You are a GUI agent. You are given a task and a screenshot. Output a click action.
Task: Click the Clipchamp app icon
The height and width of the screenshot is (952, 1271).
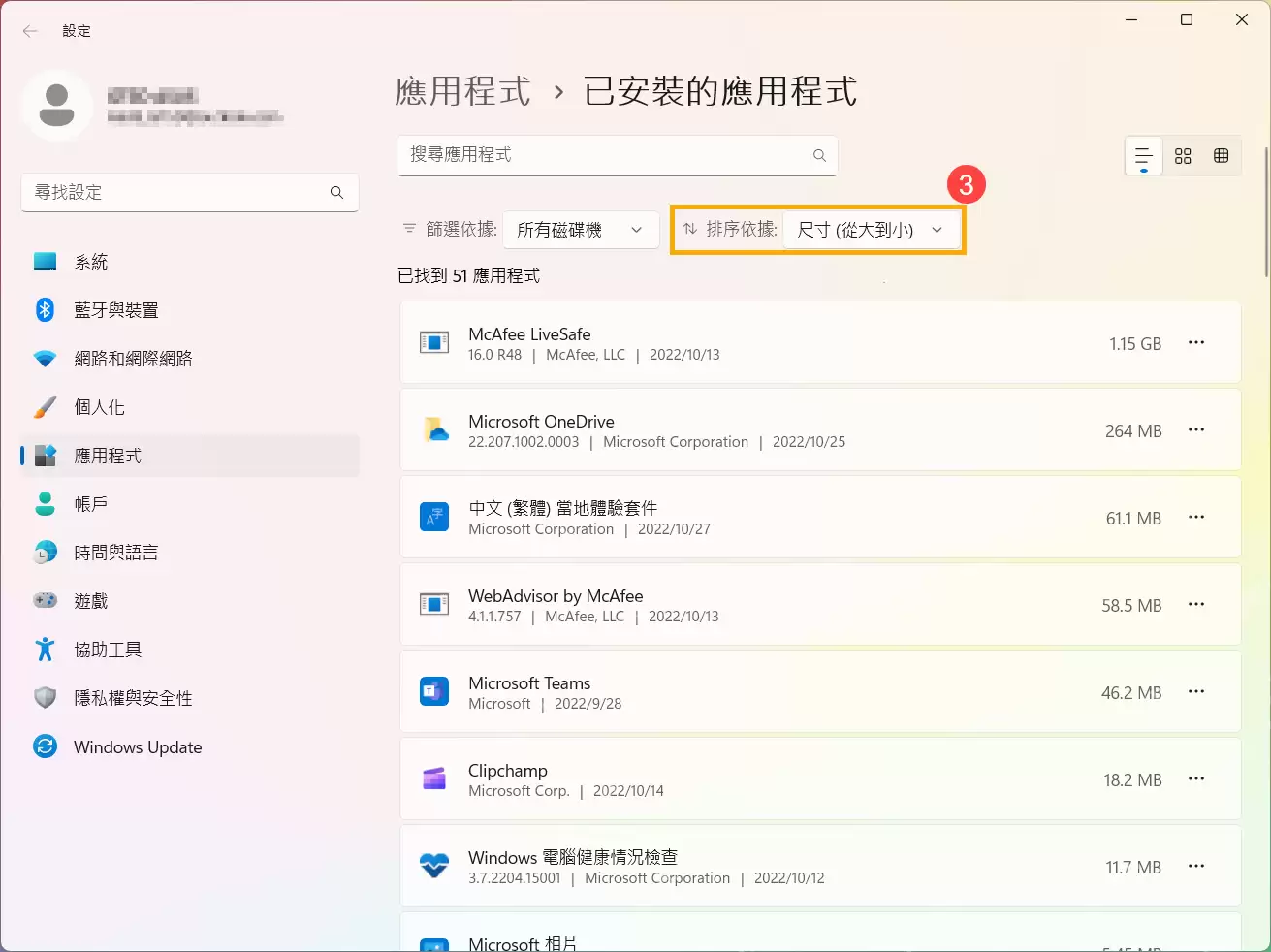(434, 778)
